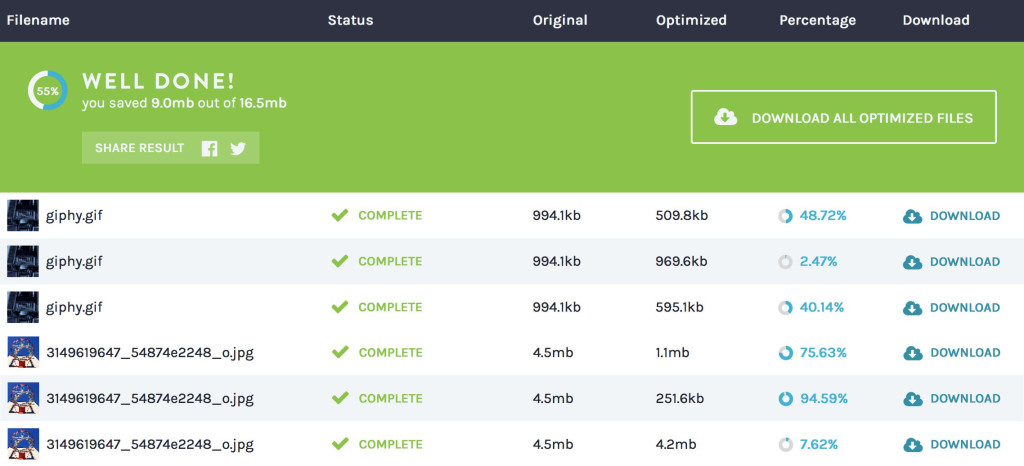Select the 48.72% percentage value
The width and height of the screenshot is (1024, 466).
[x=823, y=216]
